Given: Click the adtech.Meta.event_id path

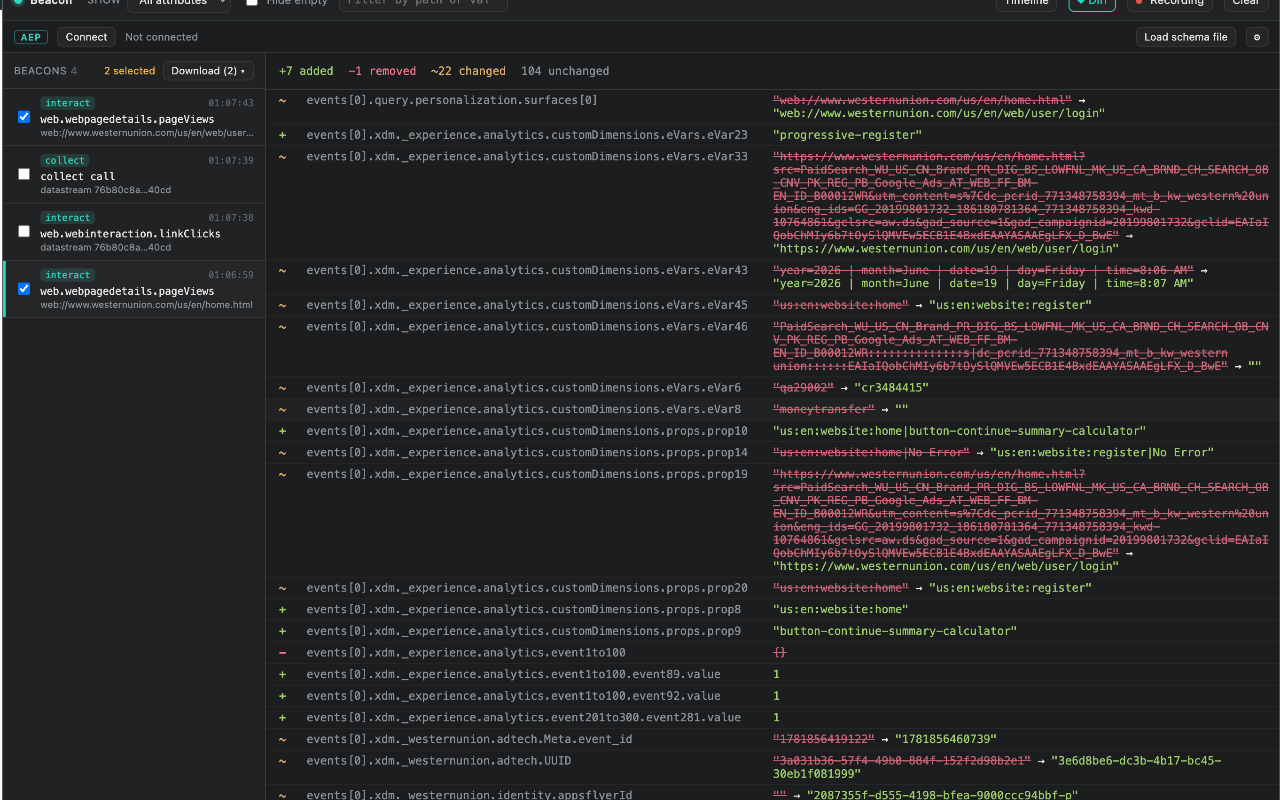Looking at the screenshot, I should 469,740.
